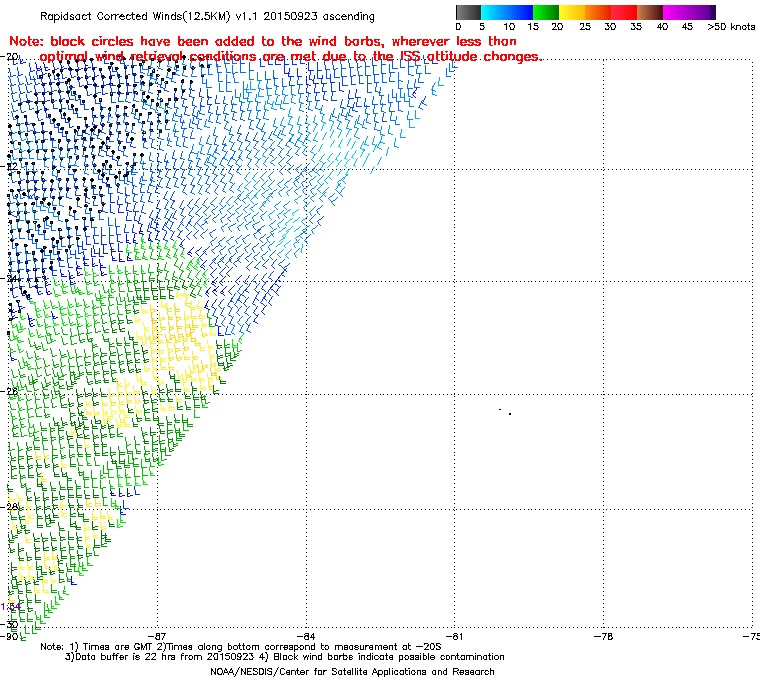Click the '40' legend scale label
Screen dimensions: 760x688
(x=662, y=27)
